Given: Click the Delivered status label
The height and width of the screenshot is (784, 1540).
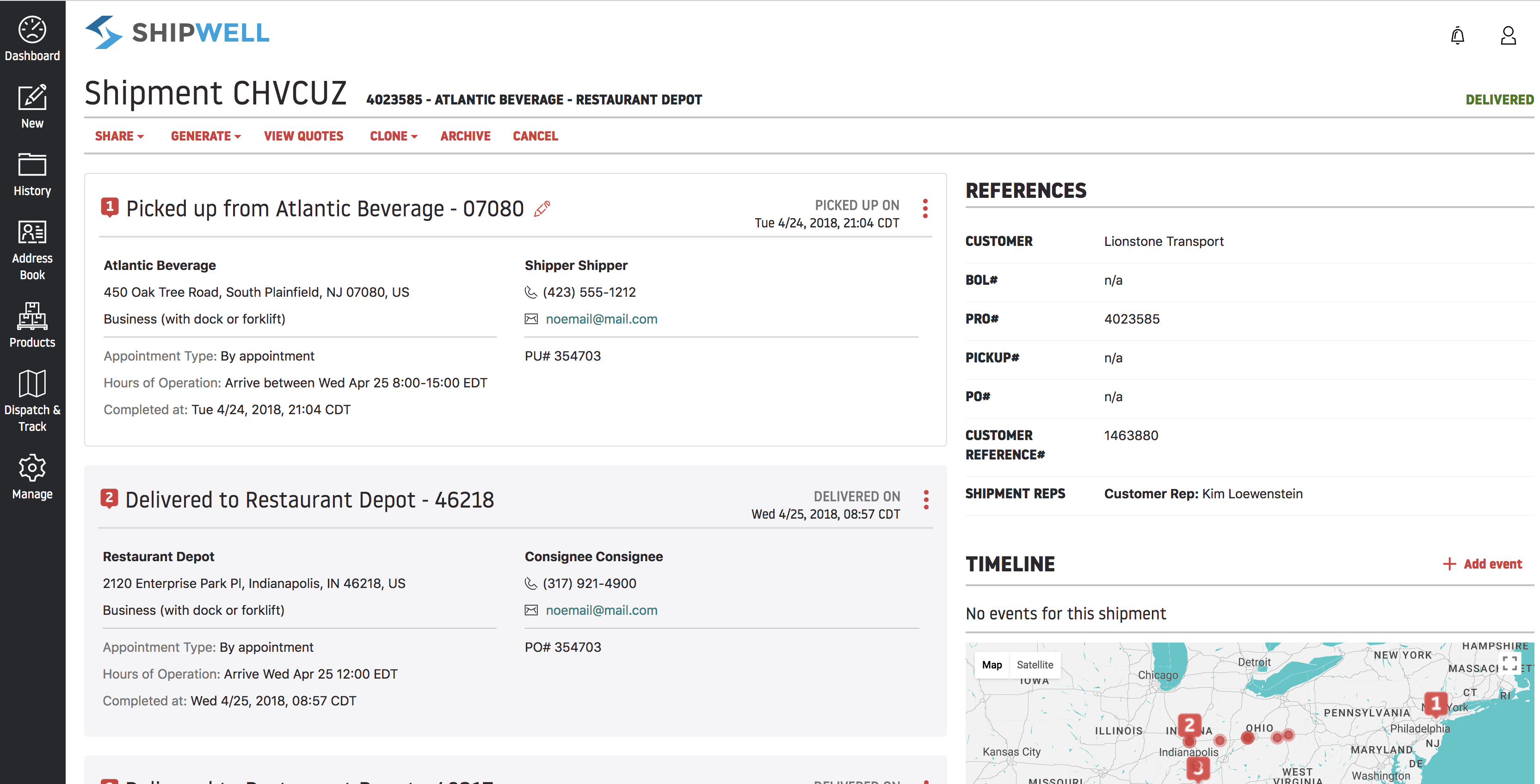Looking at the screenshot, I should tap(1499, 100).
